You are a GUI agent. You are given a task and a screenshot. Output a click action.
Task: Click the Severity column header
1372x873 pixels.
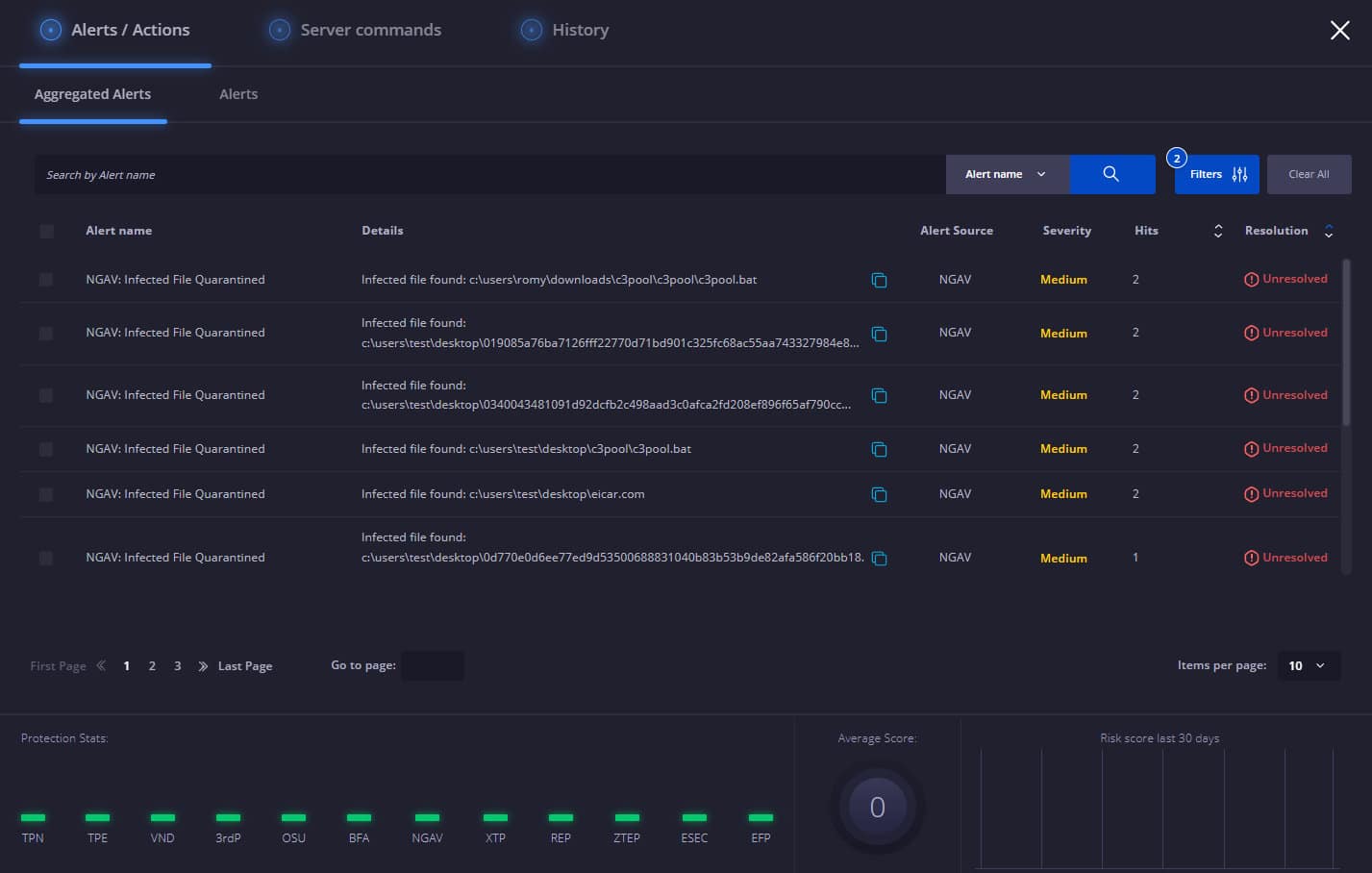click(1066, 231)
